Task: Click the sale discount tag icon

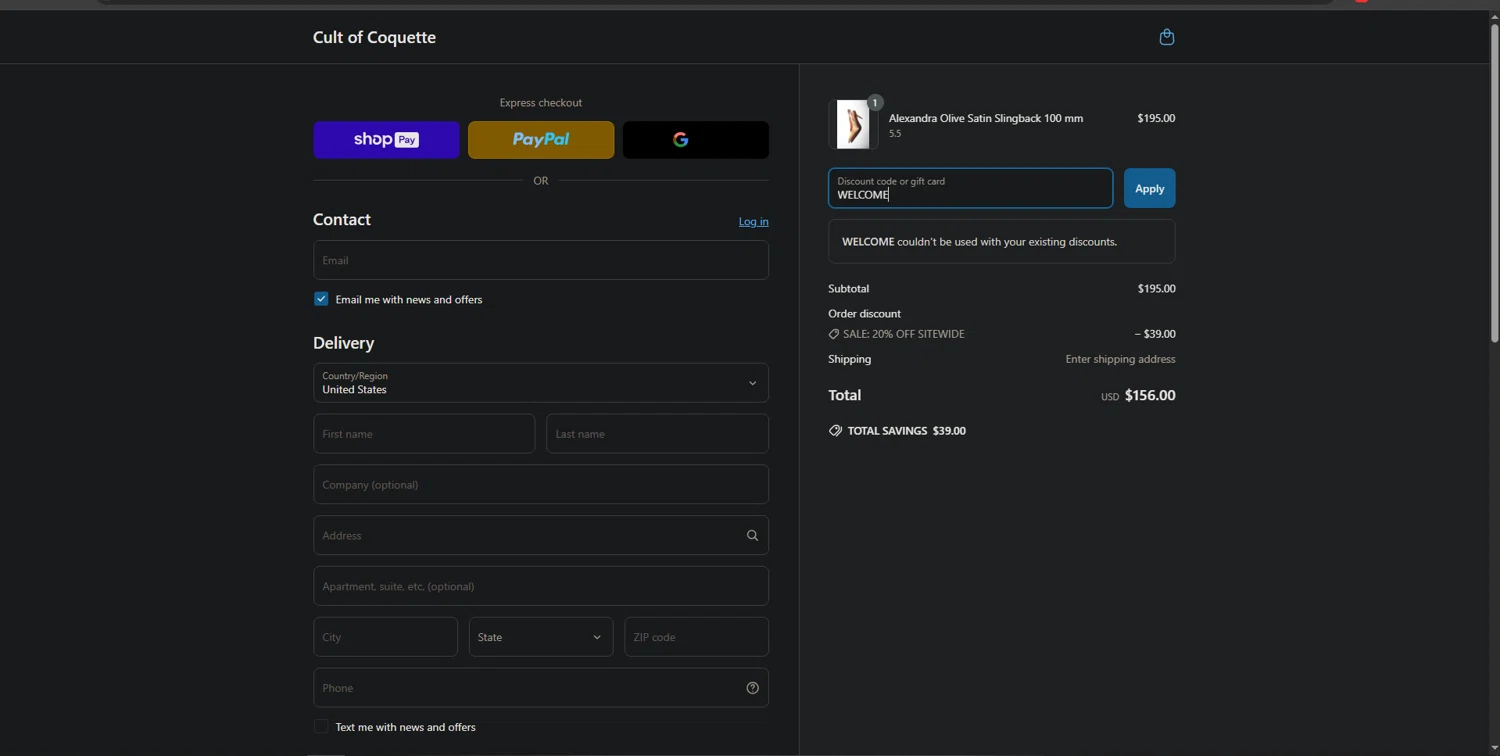Action: (834, 334)
